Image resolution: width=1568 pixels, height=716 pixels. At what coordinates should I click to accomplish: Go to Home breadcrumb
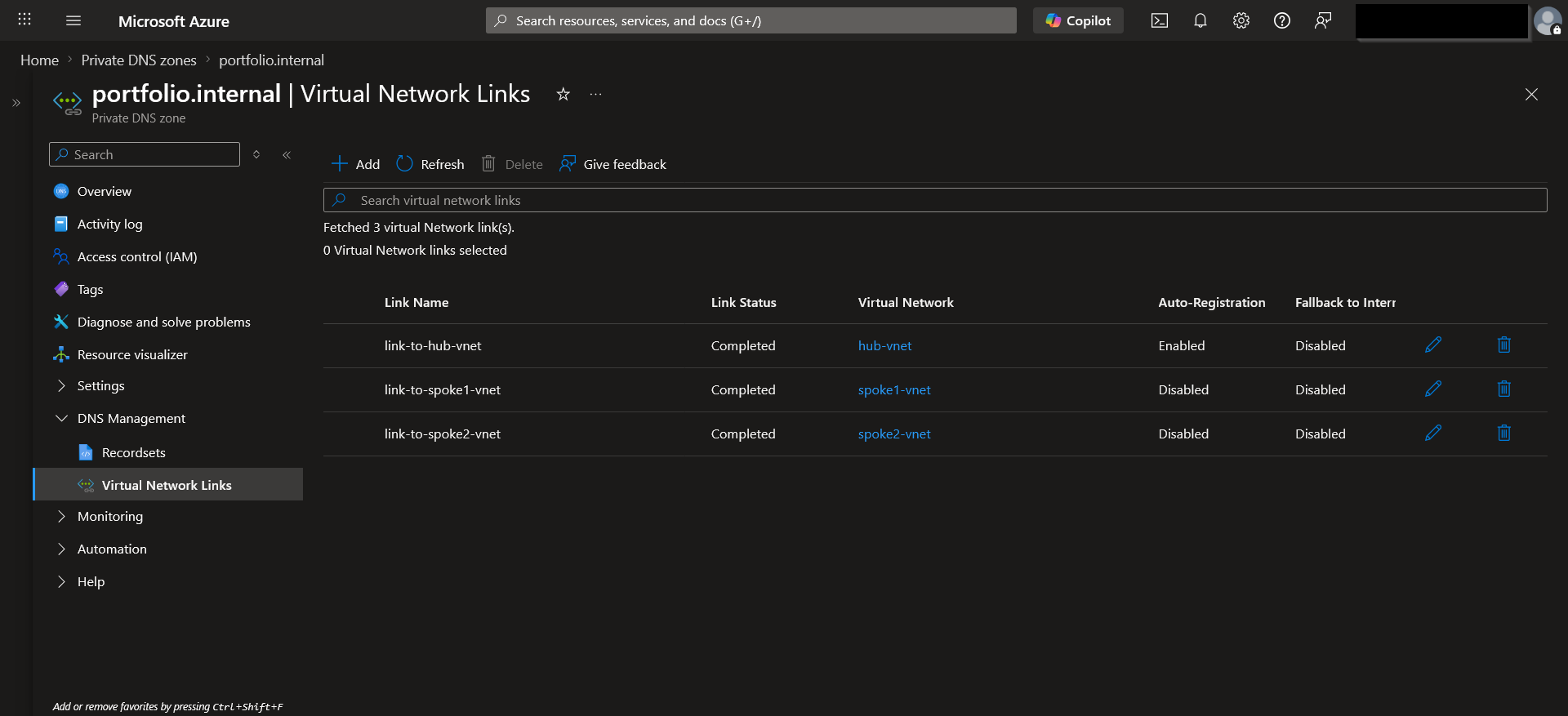coord(39,60)
